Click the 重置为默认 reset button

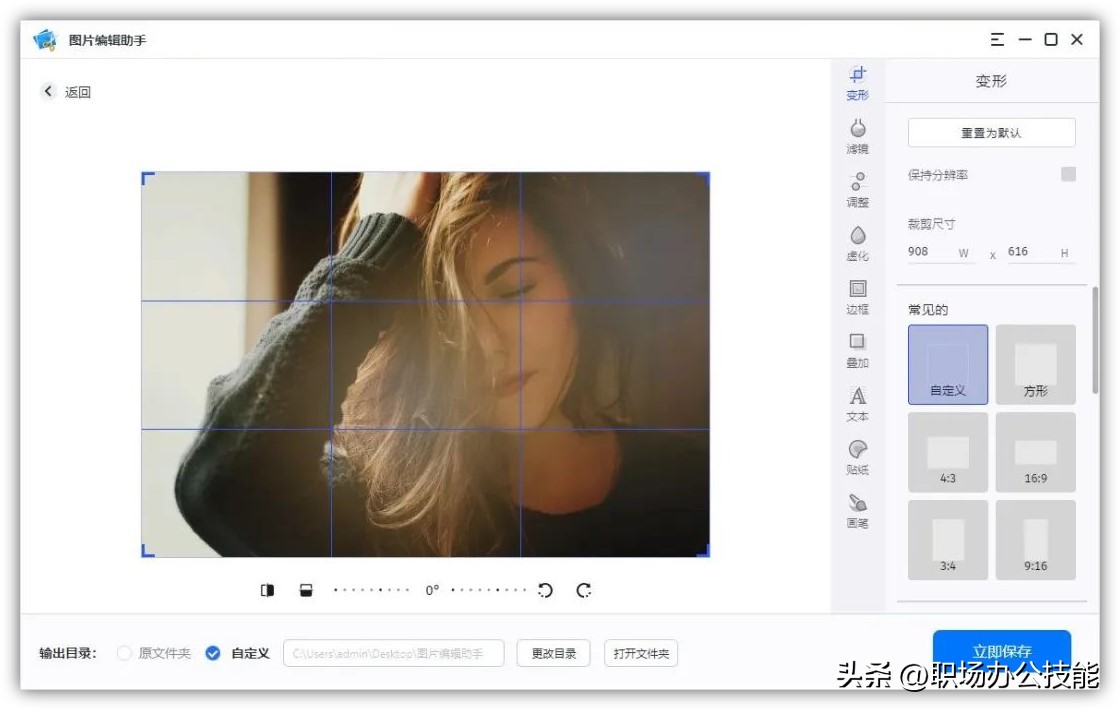(991, 132)
